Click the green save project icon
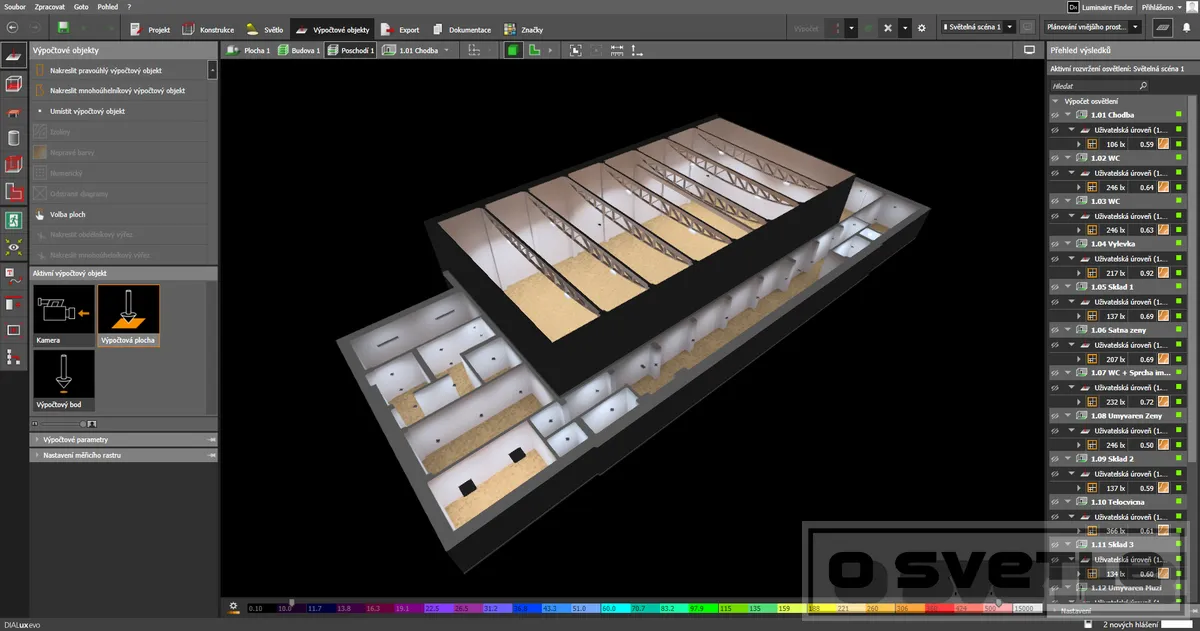 coord(64,28)
